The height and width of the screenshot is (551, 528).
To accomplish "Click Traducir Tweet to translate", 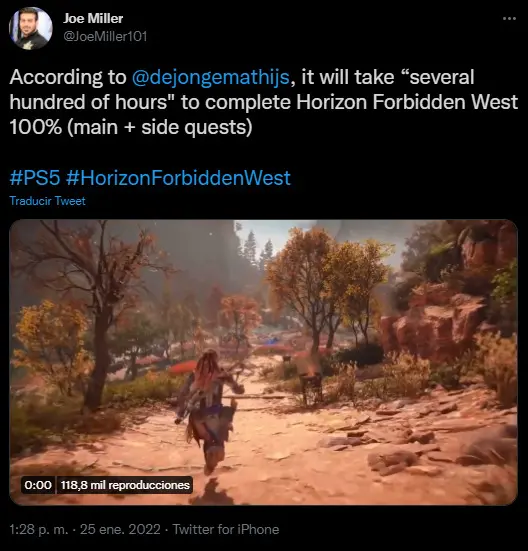I will click(x=47, y=201).
